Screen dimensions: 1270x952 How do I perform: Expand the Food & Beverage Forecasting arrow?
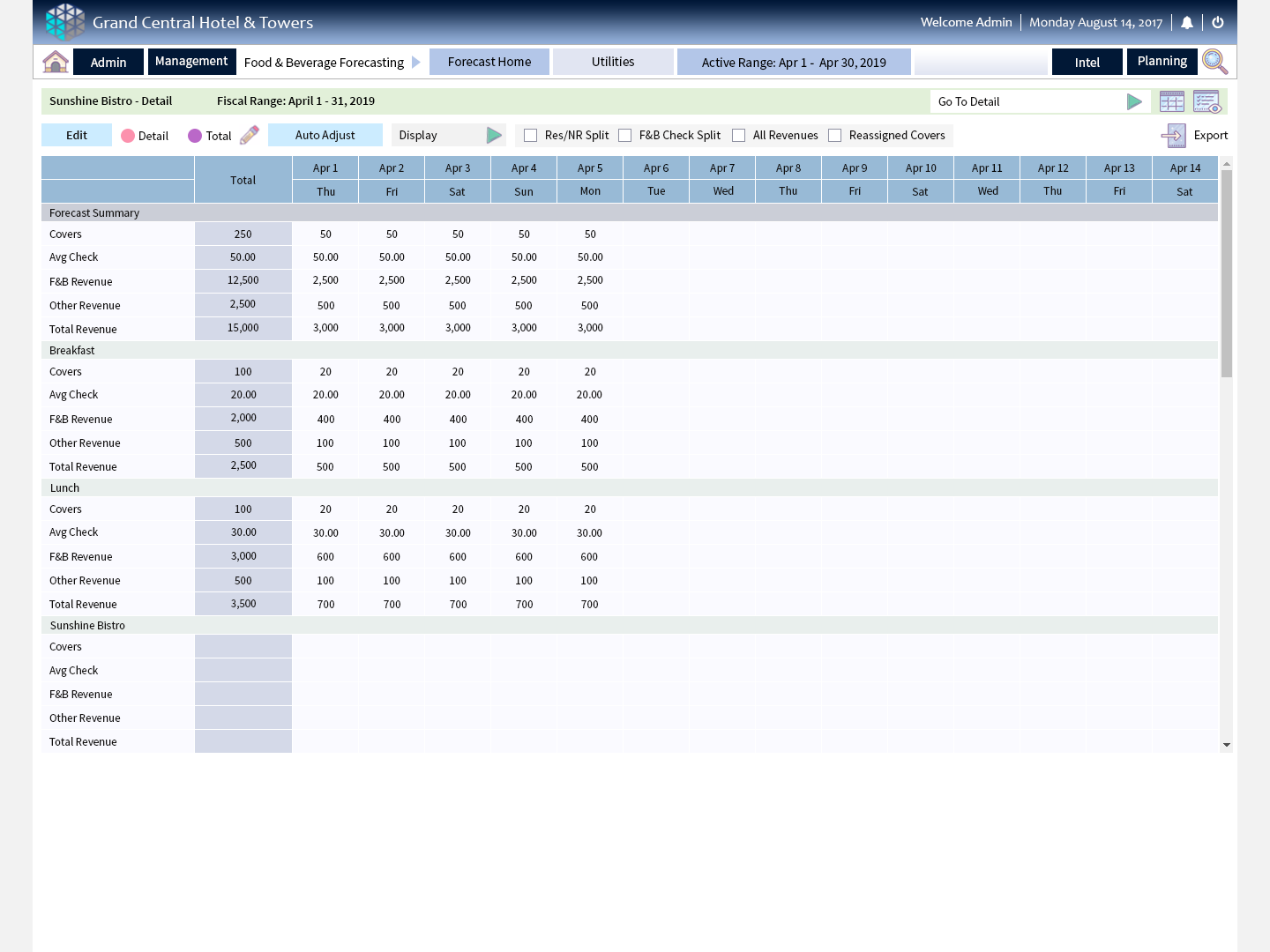[416, 63]
